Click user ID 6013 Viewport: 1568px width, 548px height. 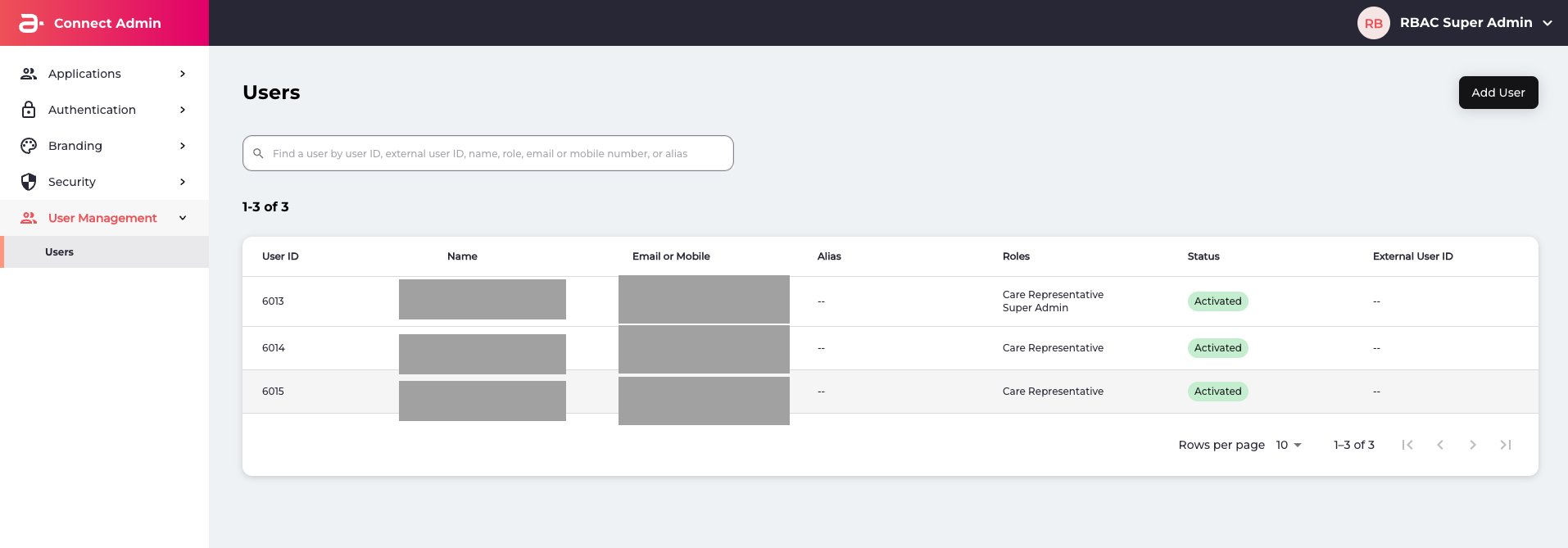tap(273, 301)
